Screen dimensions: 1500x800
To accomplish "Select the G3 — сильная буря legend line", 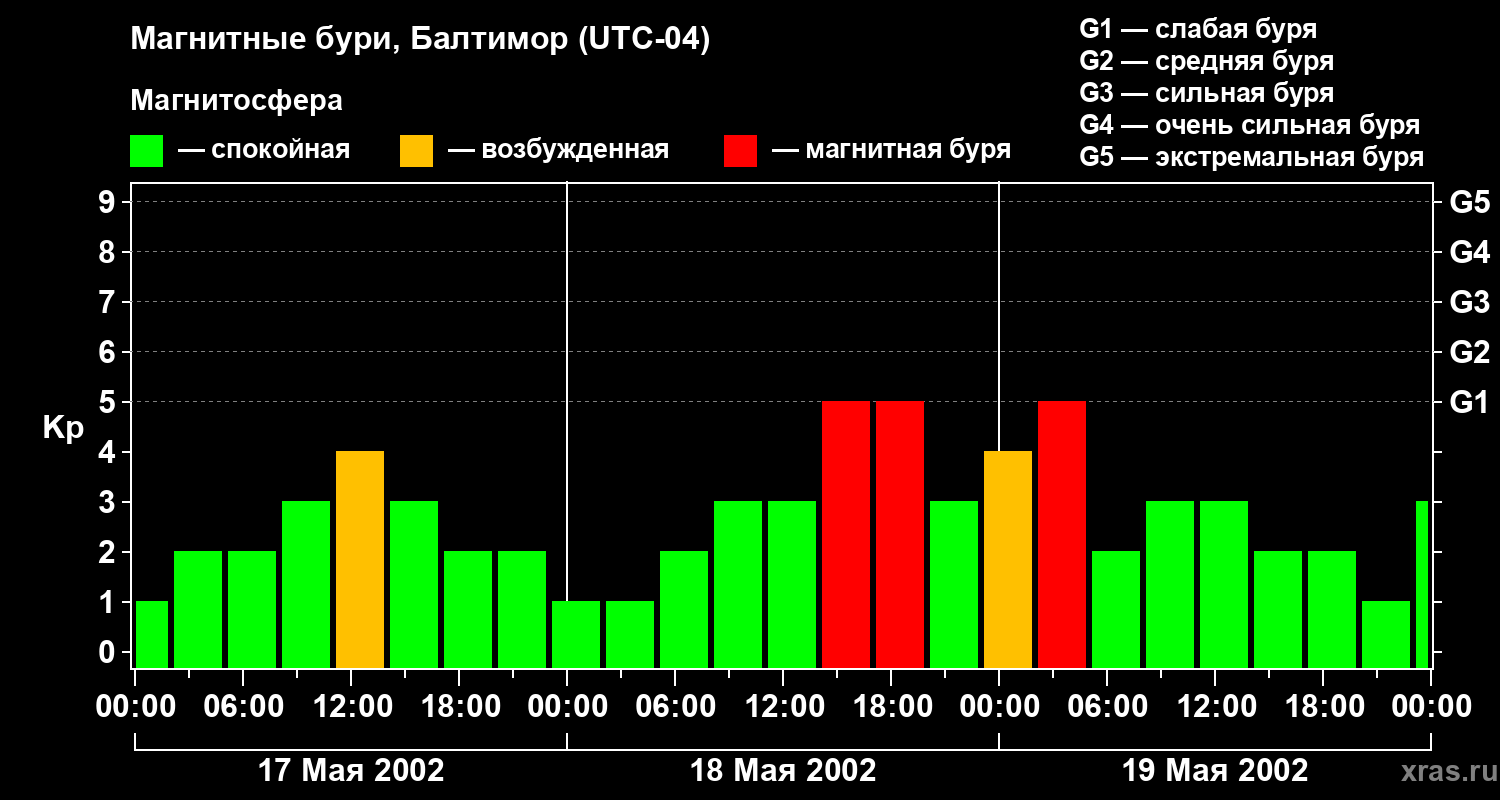I will pos(1206,93).
